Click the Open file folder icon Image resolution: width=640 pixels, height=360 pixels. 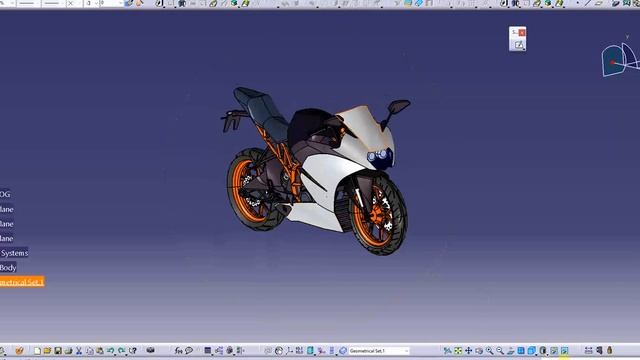click(47, 351)
